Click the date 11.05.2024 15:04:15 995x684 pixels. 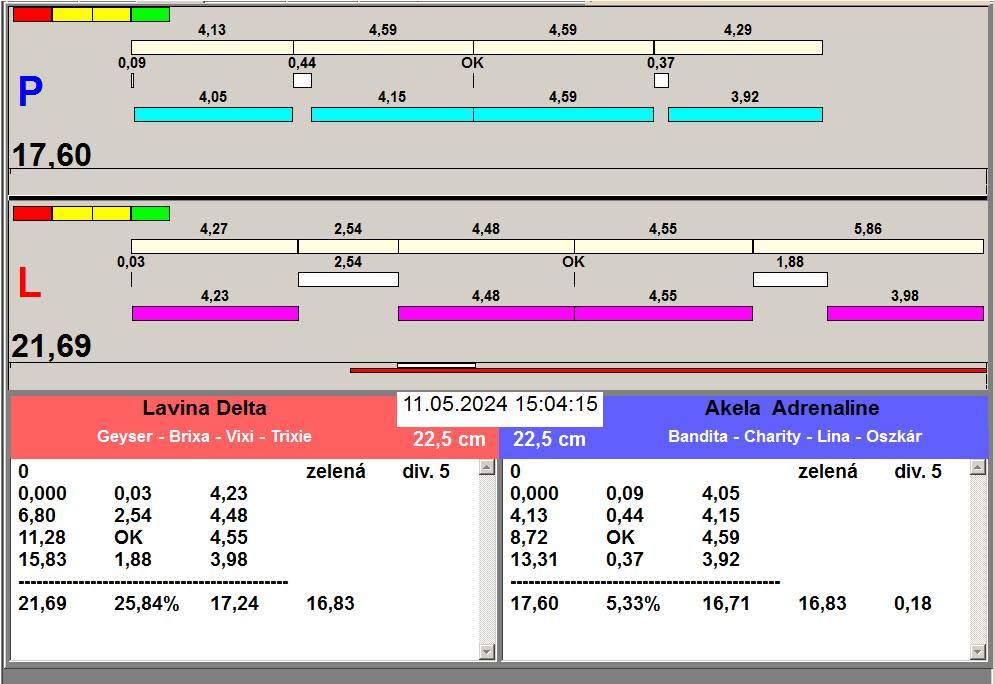pos(500,404)
